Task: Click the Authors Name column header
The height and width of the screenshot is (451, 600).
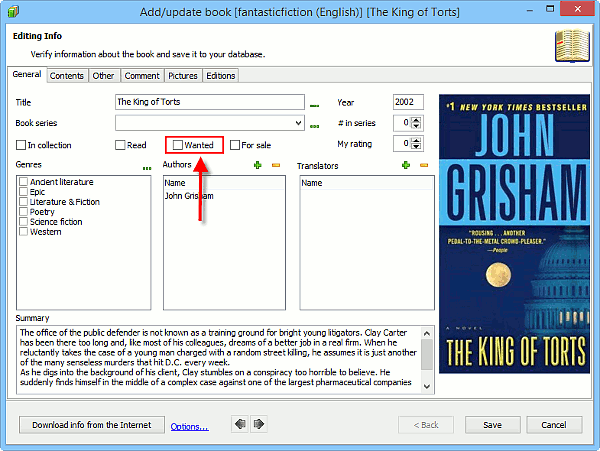Action: point(224,183)
